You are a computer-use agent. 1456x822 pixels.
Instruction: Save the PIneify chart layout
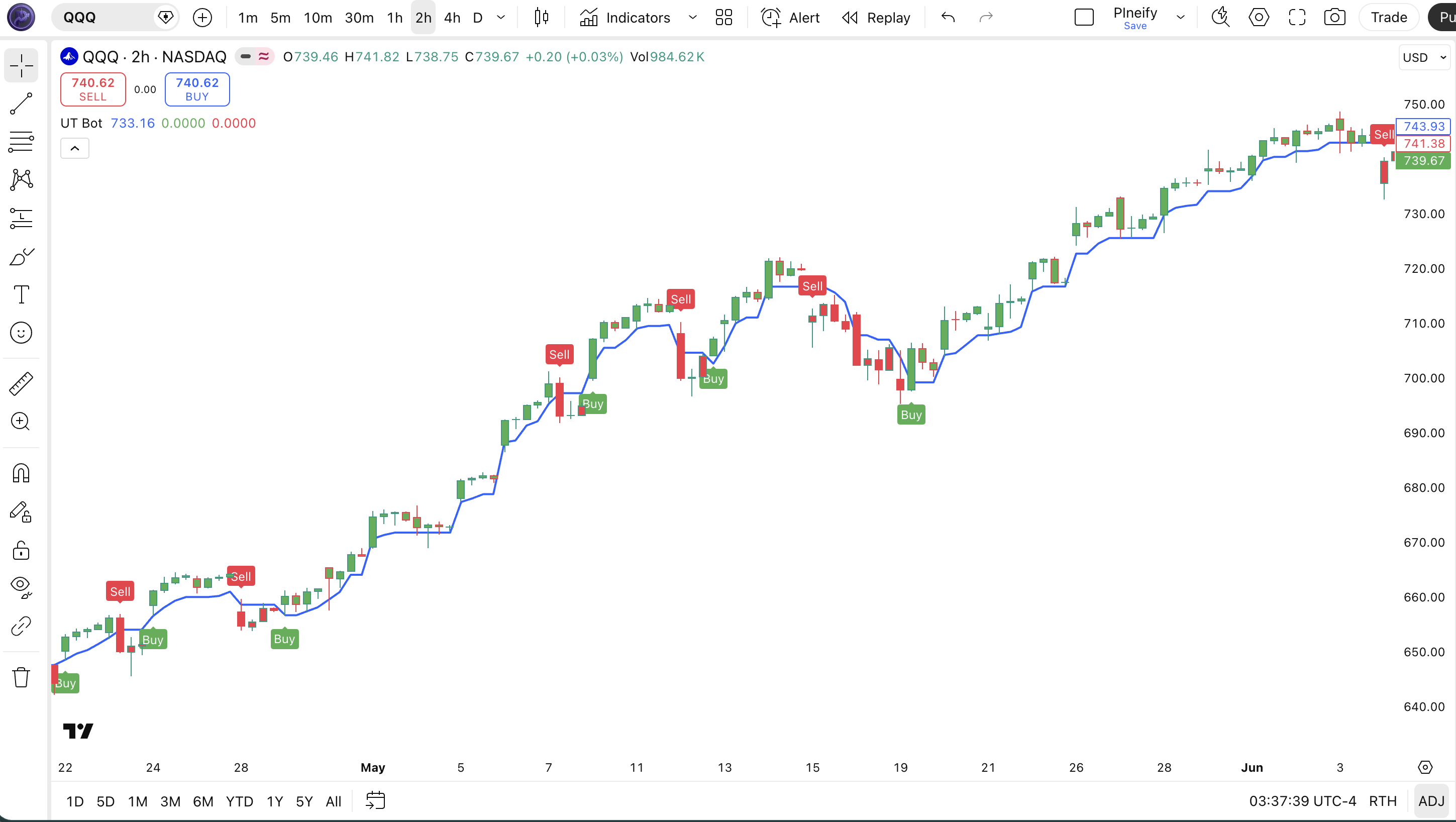pyautogui.click(x=1135, y=26)
